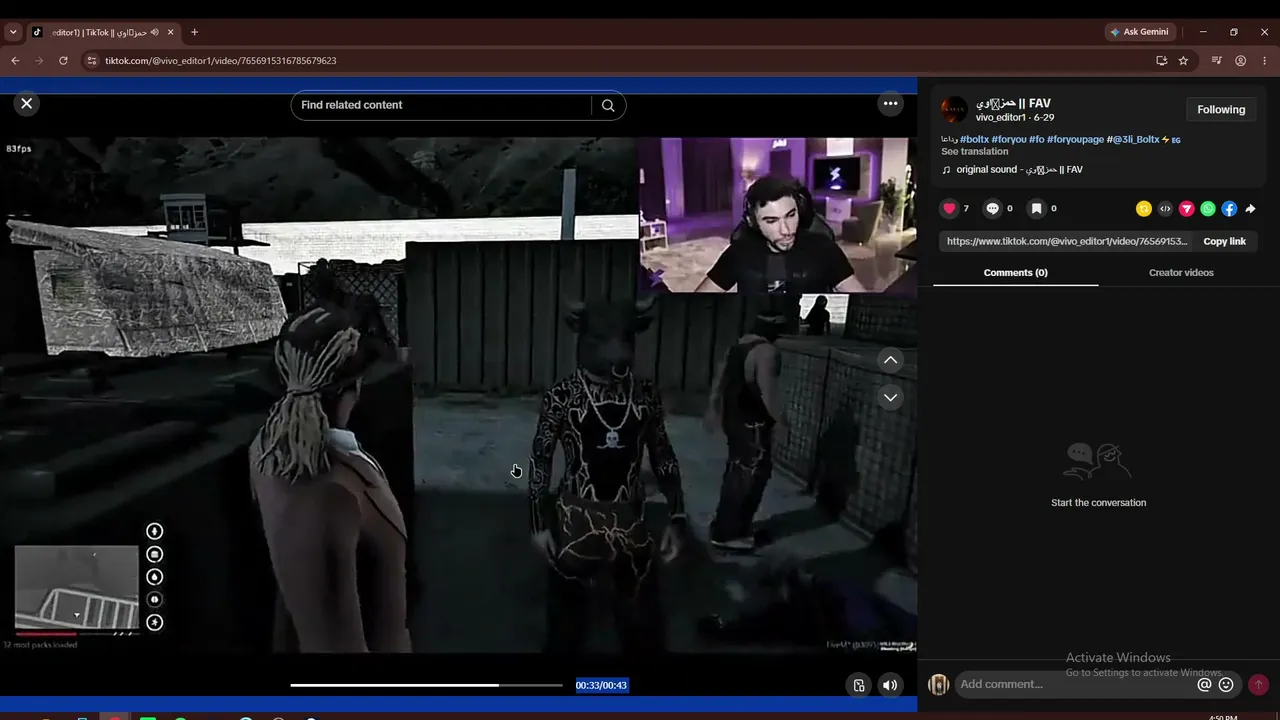Toggle the floating player icon

(858, 685)
